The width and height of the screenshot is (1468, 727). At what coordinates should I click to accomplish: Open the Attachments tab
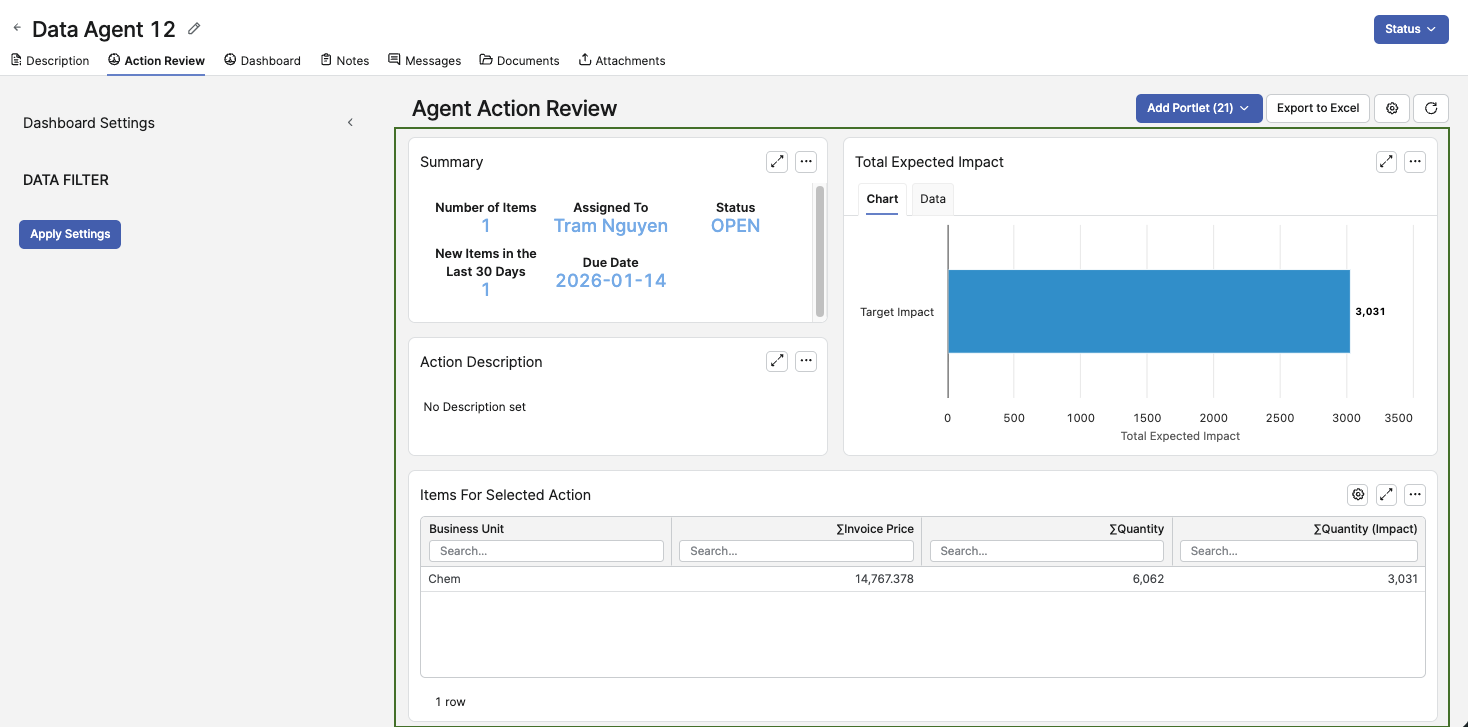(621, 61)
